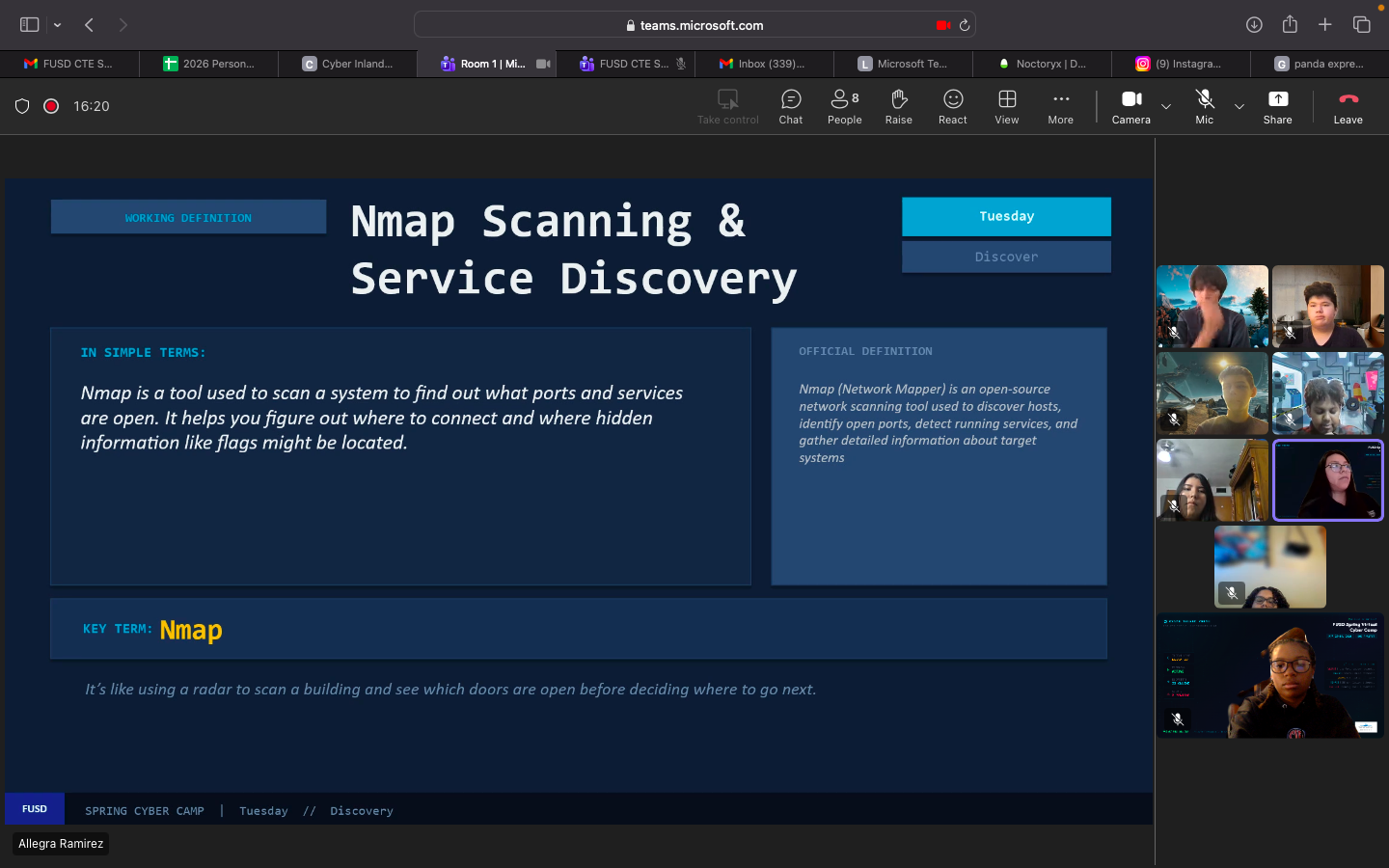
Task: Switch to the Cyber Inland browser tab
Action: pos(347,64)
